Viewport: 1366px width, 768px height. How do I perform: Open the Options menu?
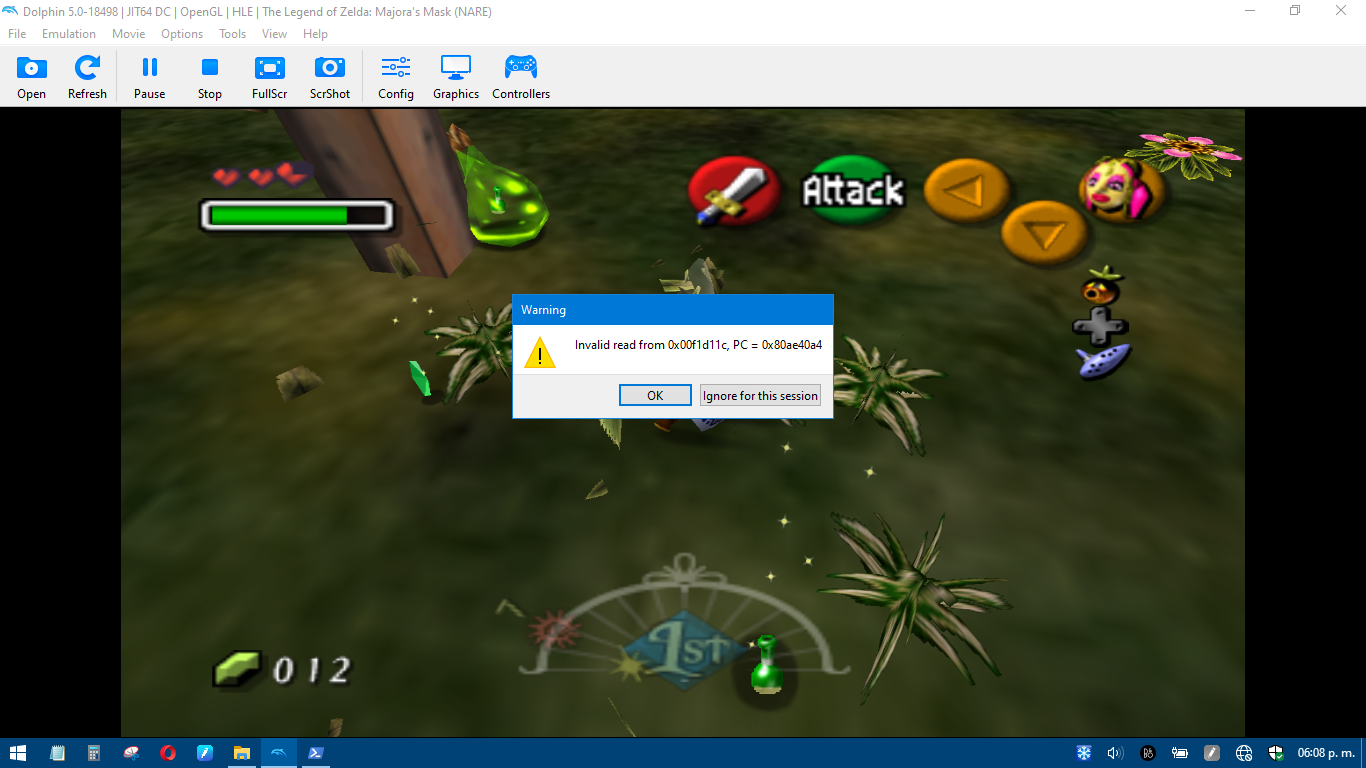pos(182,34)
